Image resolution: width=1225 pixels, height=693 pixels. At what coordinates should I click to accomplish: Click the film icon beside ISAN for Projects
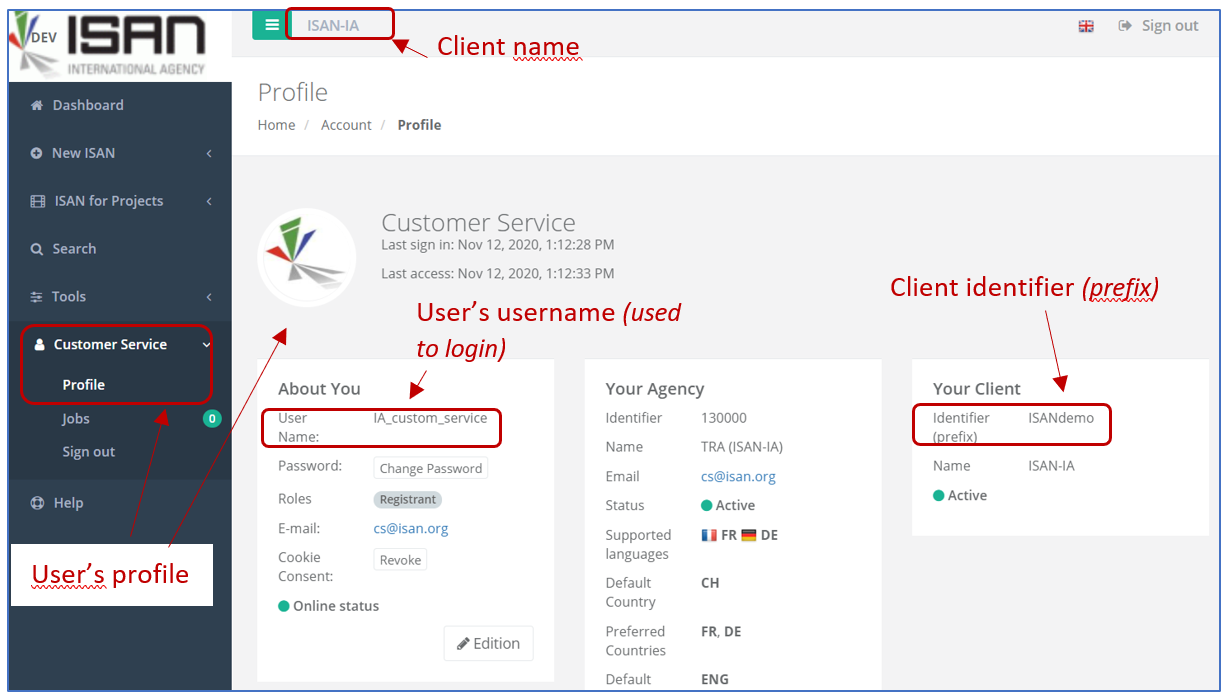tap(38, 201)
